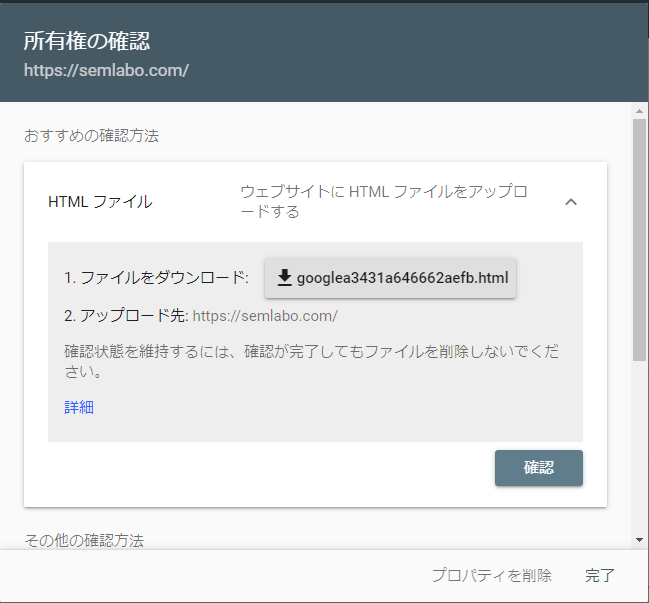The width and height of the screenshot is (649, 603).
Task: Click the scrollbar up arrow
Action: tap(640, 109)
